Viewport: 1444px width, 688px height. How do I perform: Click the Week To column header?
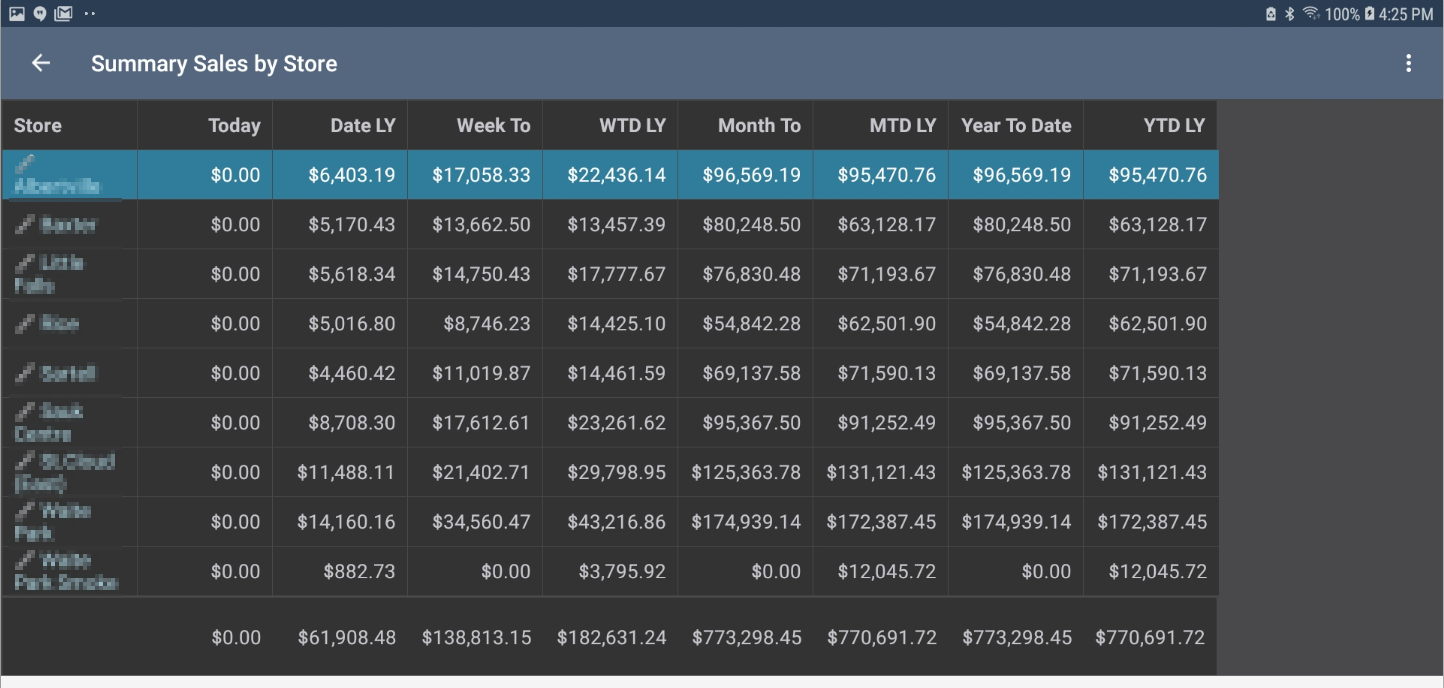[493, 126]
